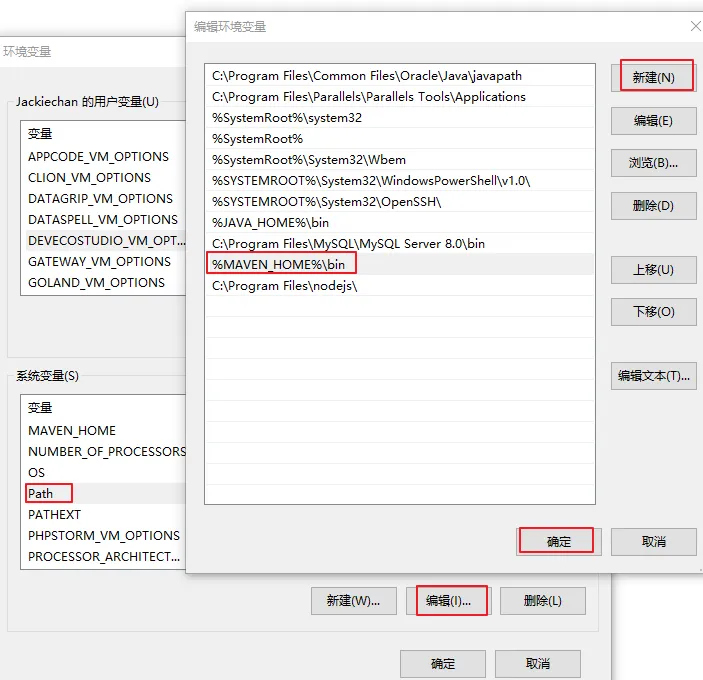
Task: Select GOLAND_VM_OPTIONS user variable
Action: coord(96,283)
